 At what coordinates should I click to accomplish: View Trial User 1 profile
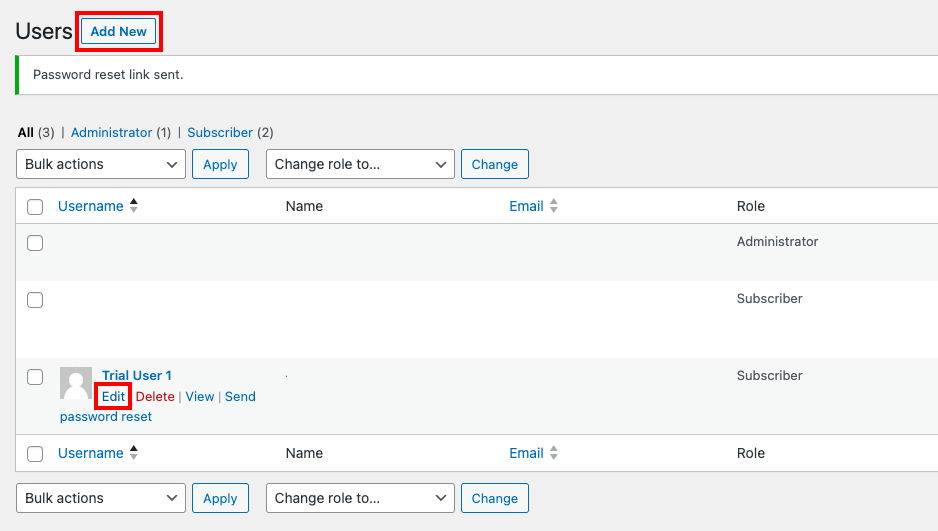point(200,396)
